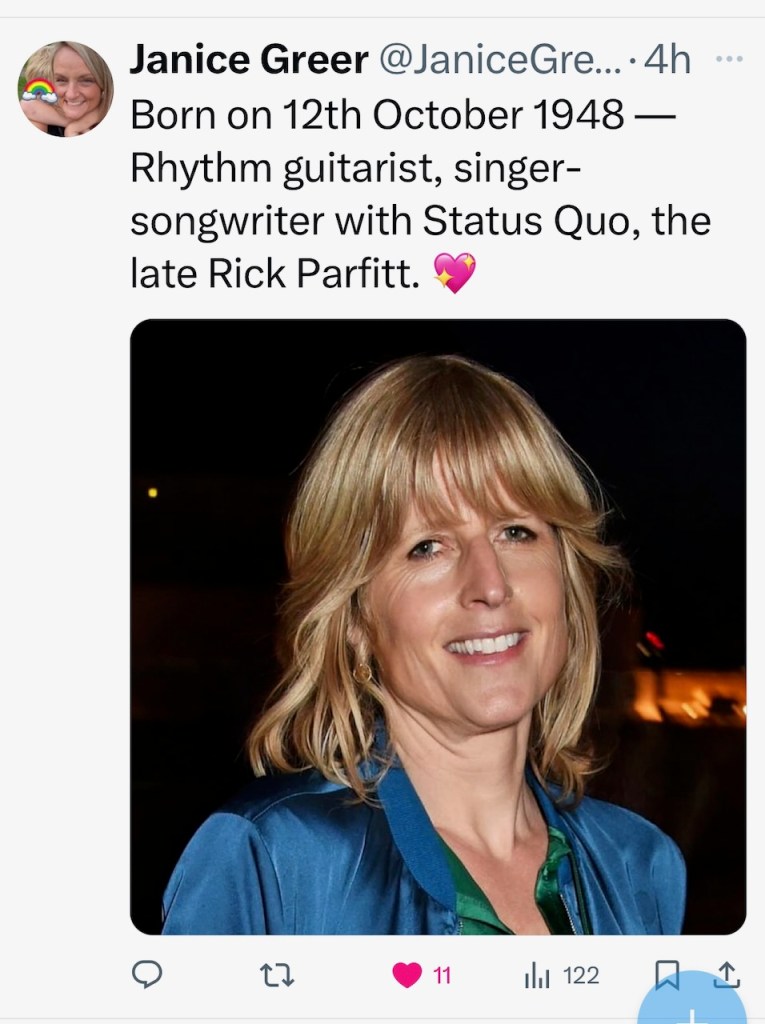The image size is (765, 1024).
Task: Tap the like count of 11
Action: [442, 975]
